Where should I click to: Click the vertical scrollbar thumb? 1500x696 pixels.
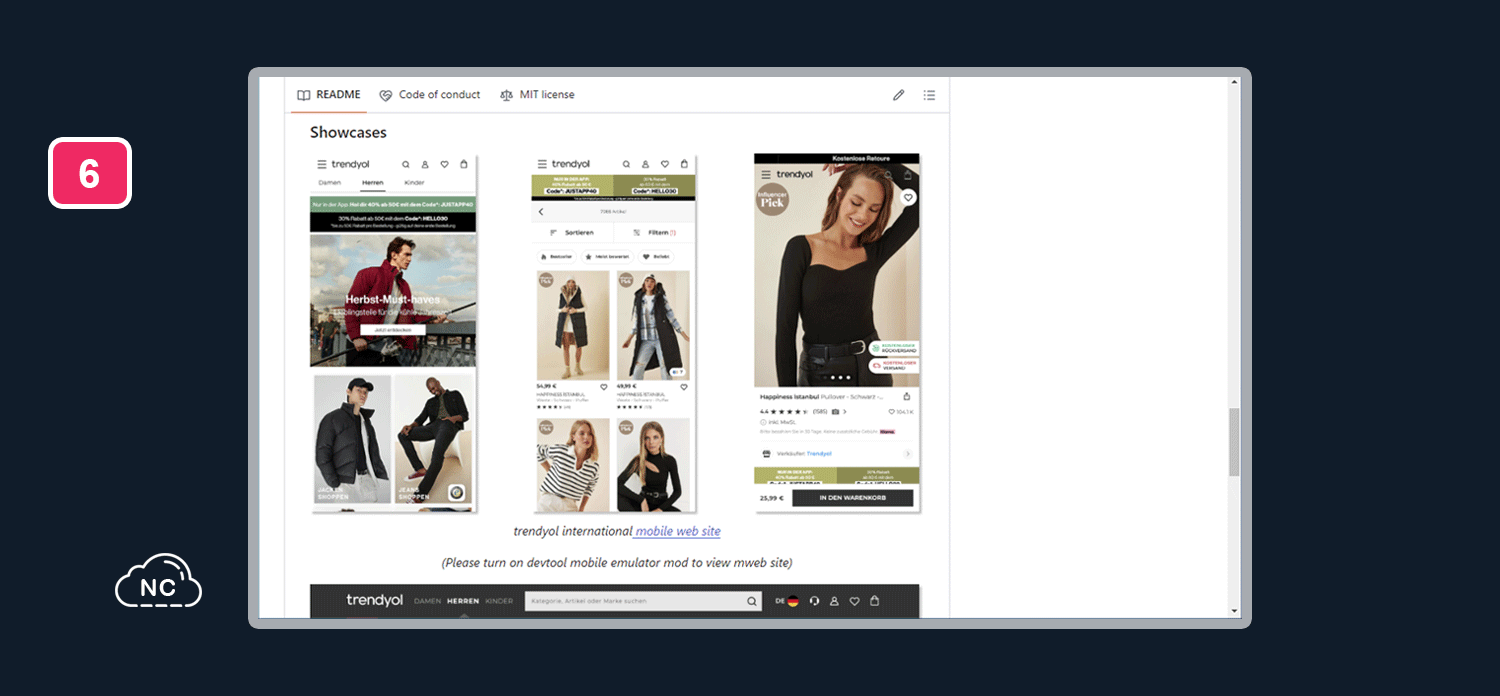pyautogui.click(x=1234, y=442)
